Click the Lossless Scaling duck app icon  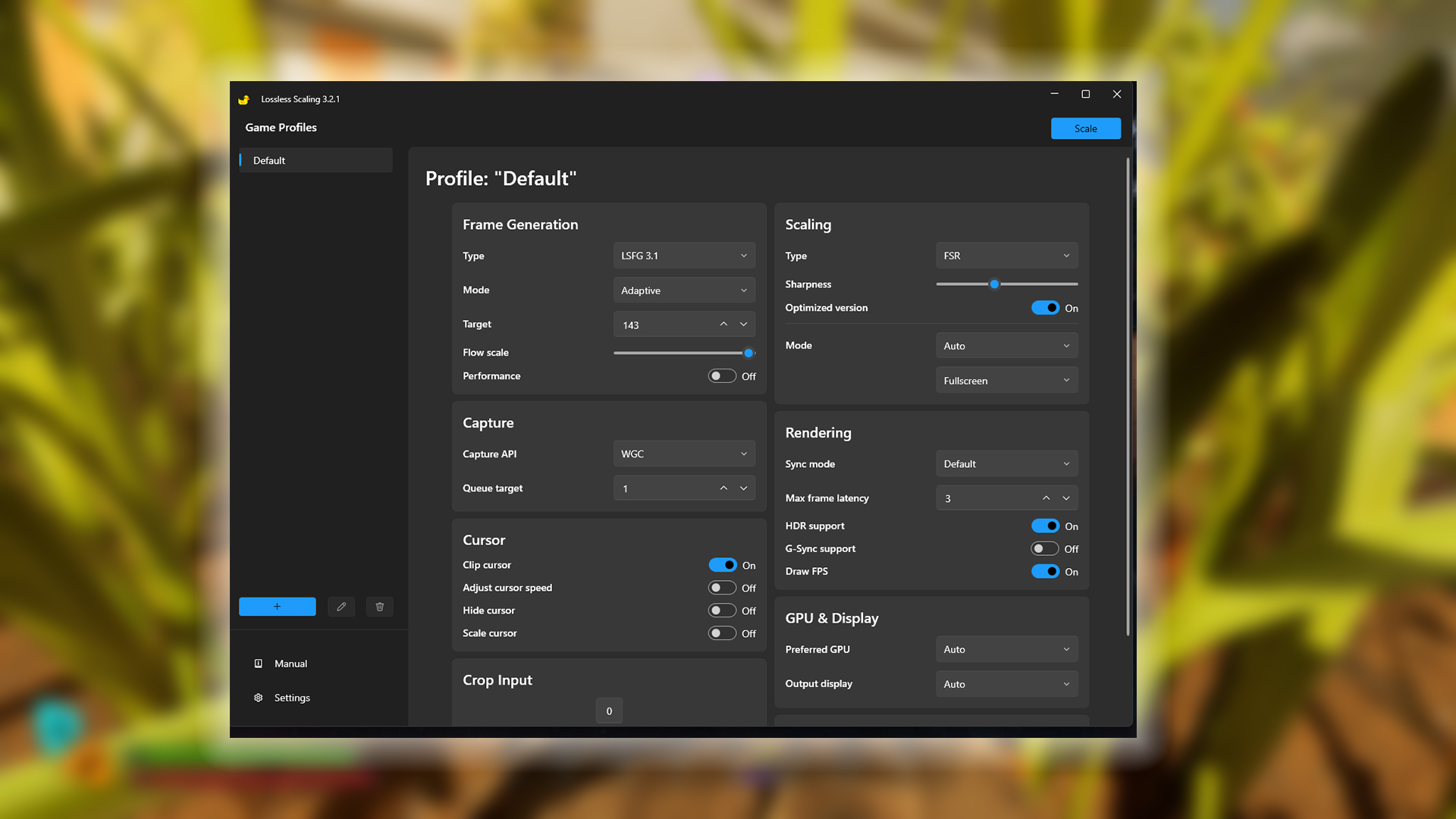[x=243, y=99]
